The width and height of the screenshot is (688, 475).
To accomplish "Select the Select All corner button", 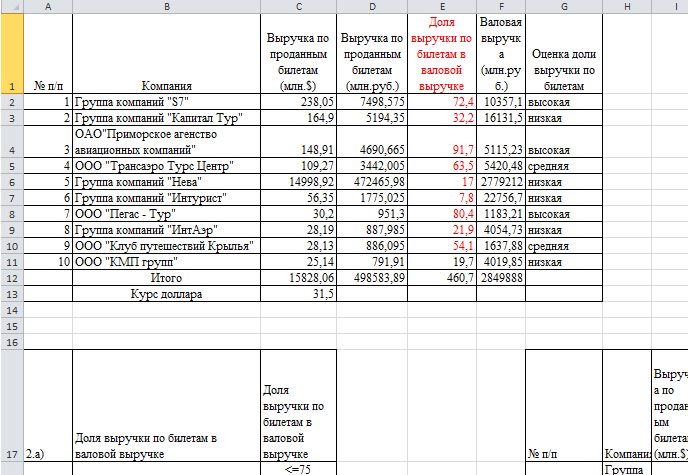I will point(12,6).
